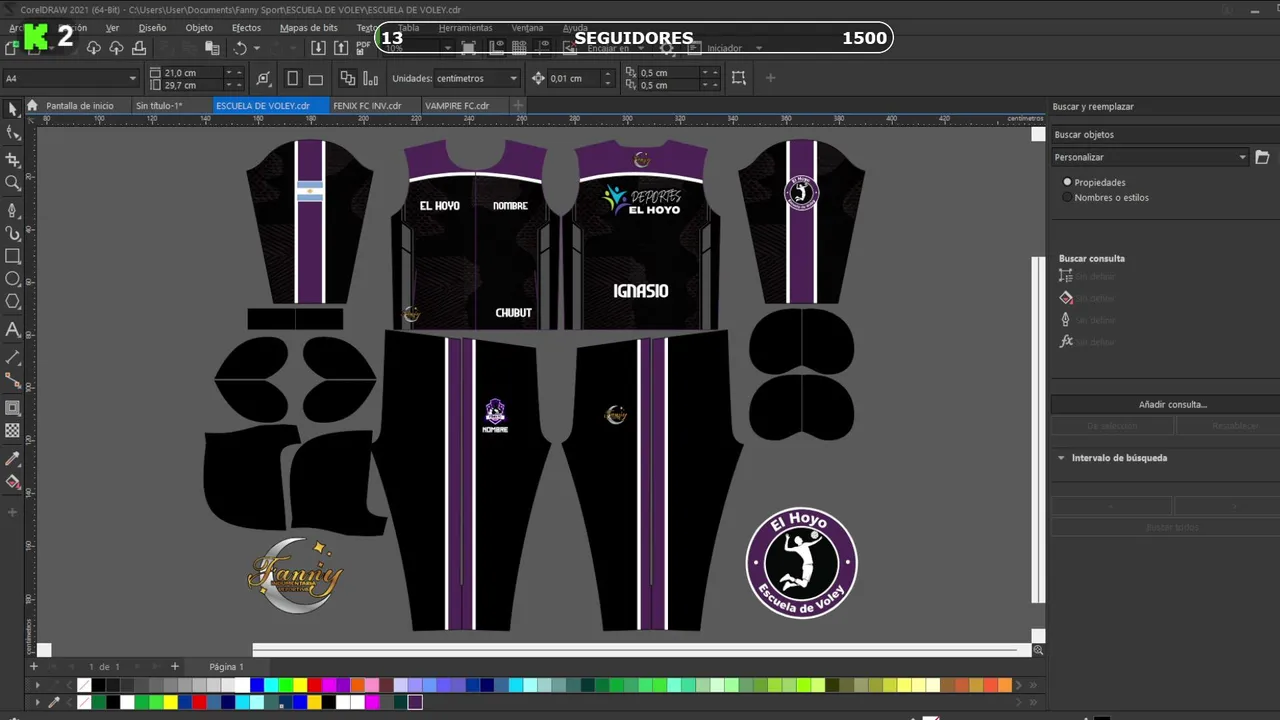
Task: Click the horizontal canvas scrollbar
Action: [641, 650]
